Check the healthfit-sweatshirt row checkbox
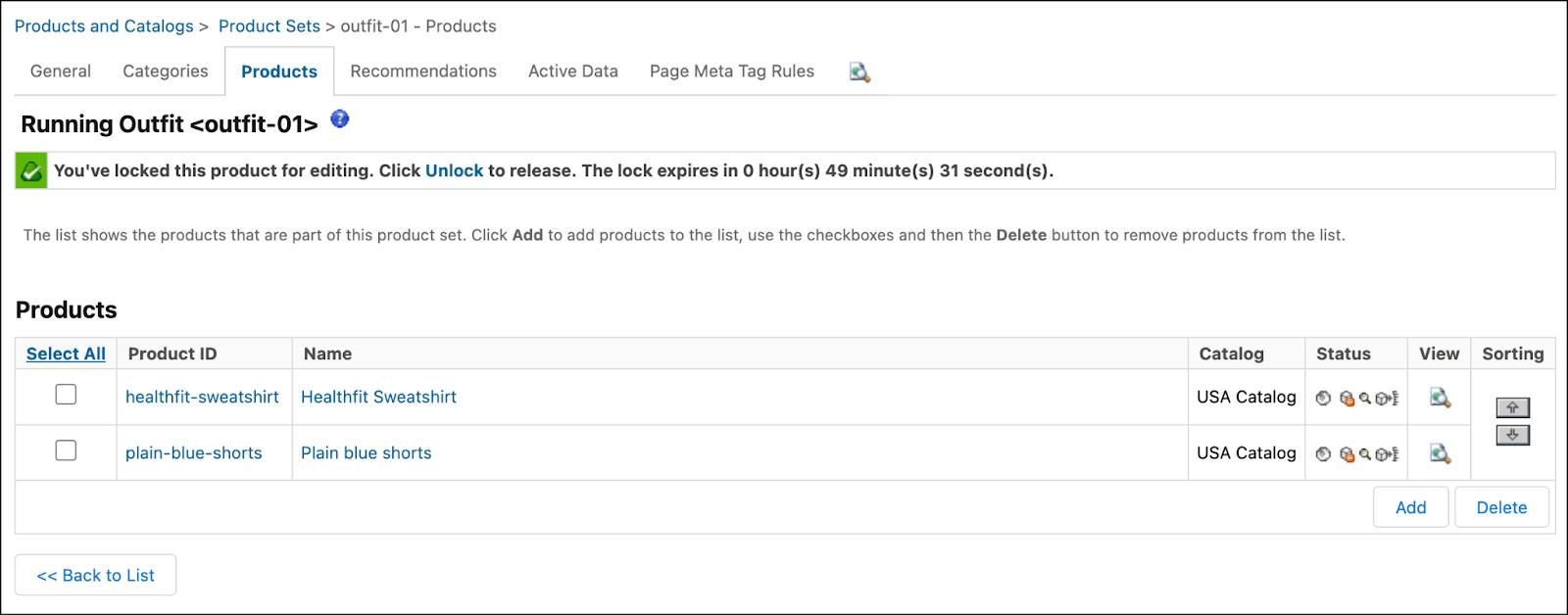This screenshot has width=1568, height=615. pyautogui.click(x=66, y=394)
